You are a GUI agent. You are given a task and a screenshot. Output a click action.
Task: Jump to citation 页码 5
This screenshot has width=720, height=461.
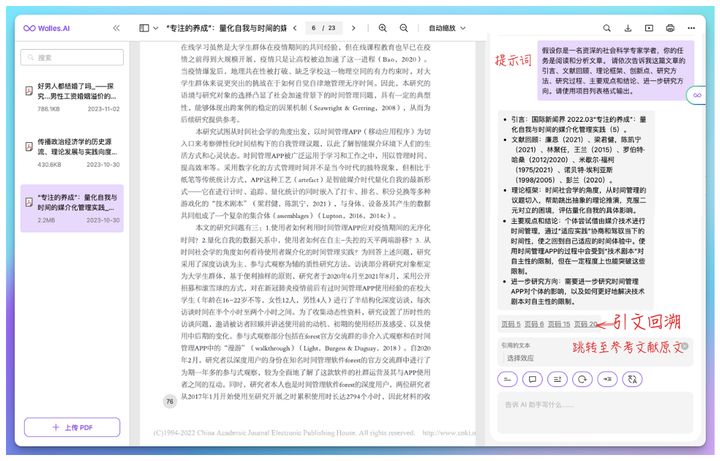511,324
